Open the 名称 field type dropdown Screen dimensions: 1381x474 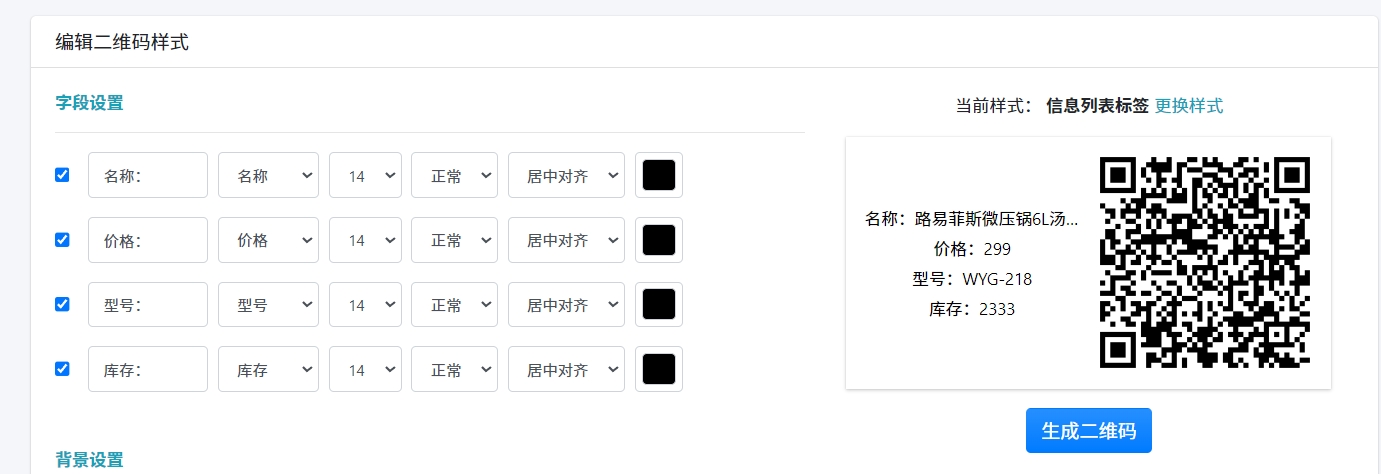268,176
